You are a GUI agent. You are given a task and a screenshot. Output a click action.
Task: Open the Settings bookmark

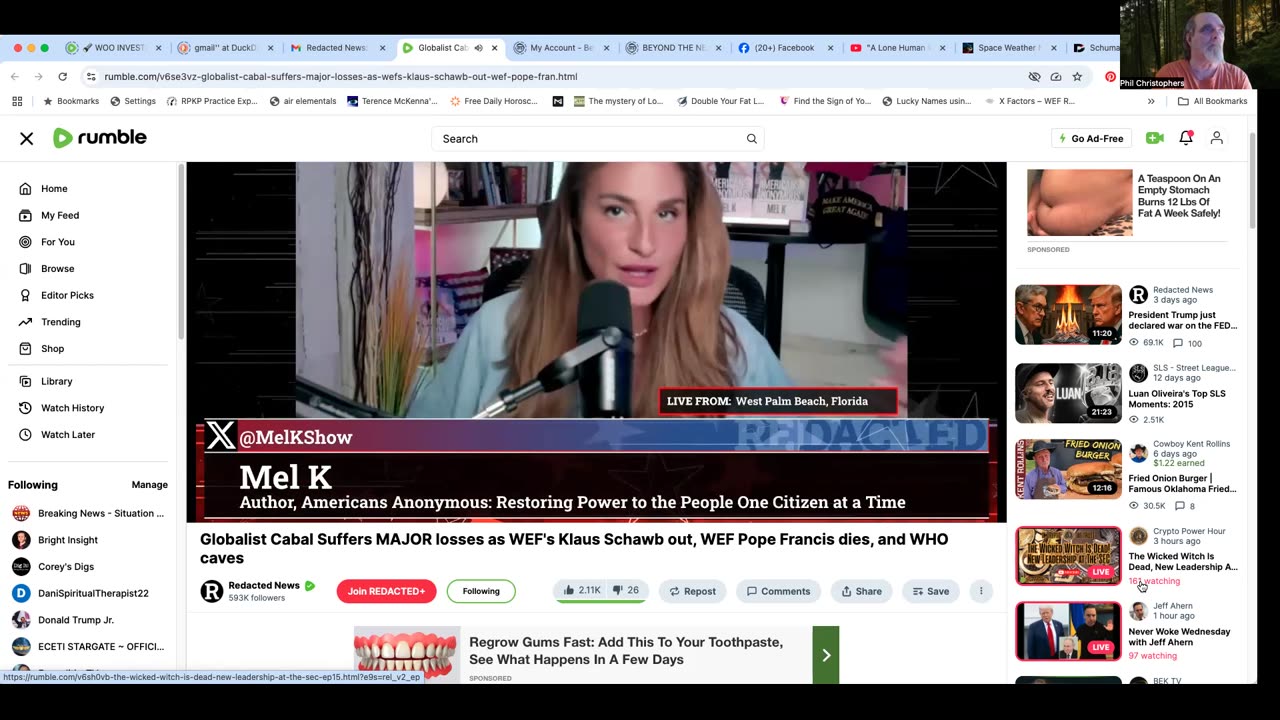132,101
